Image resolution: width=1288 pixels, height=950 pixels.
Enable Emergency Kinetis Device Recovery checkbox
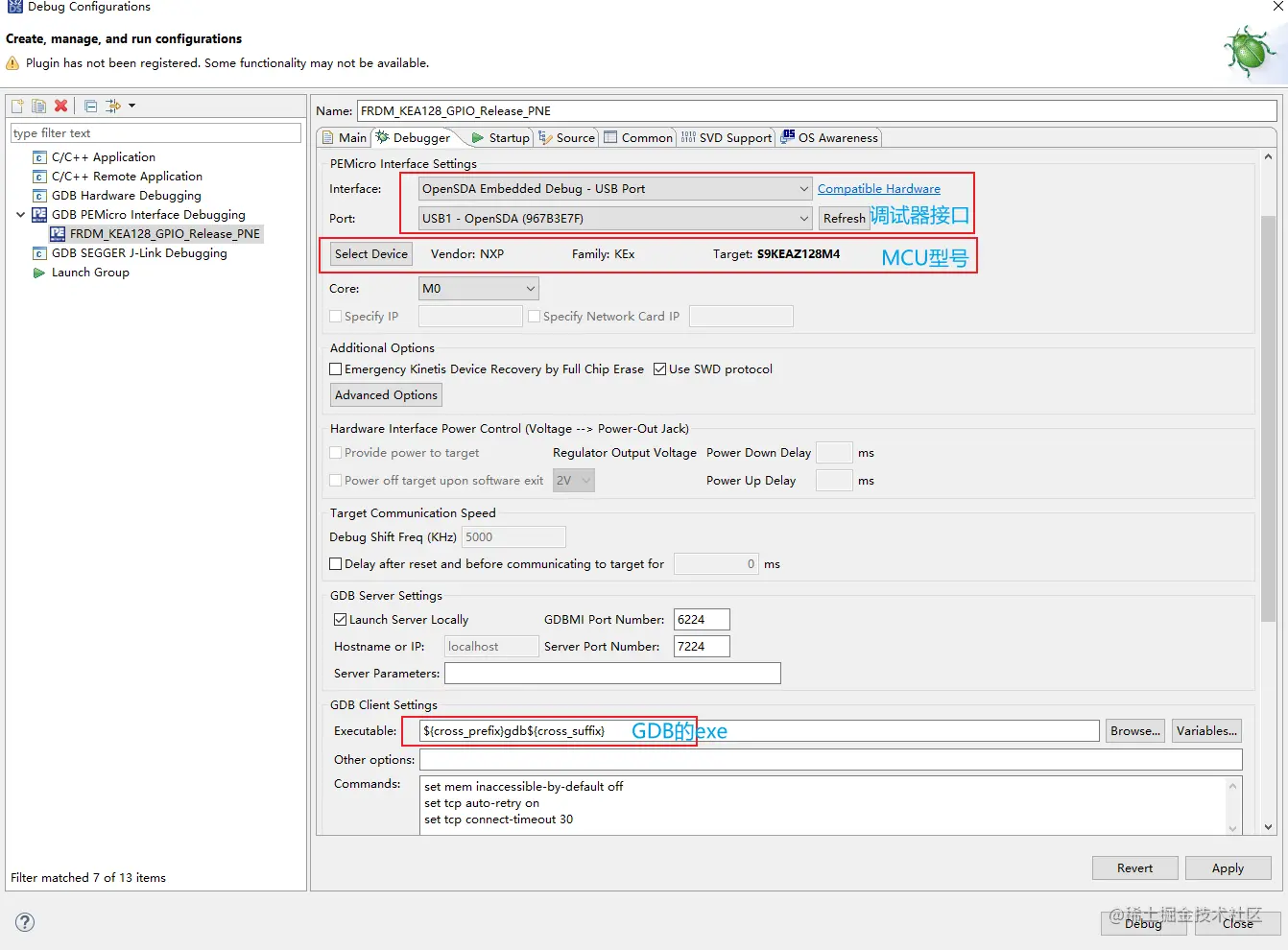(336, 369)
